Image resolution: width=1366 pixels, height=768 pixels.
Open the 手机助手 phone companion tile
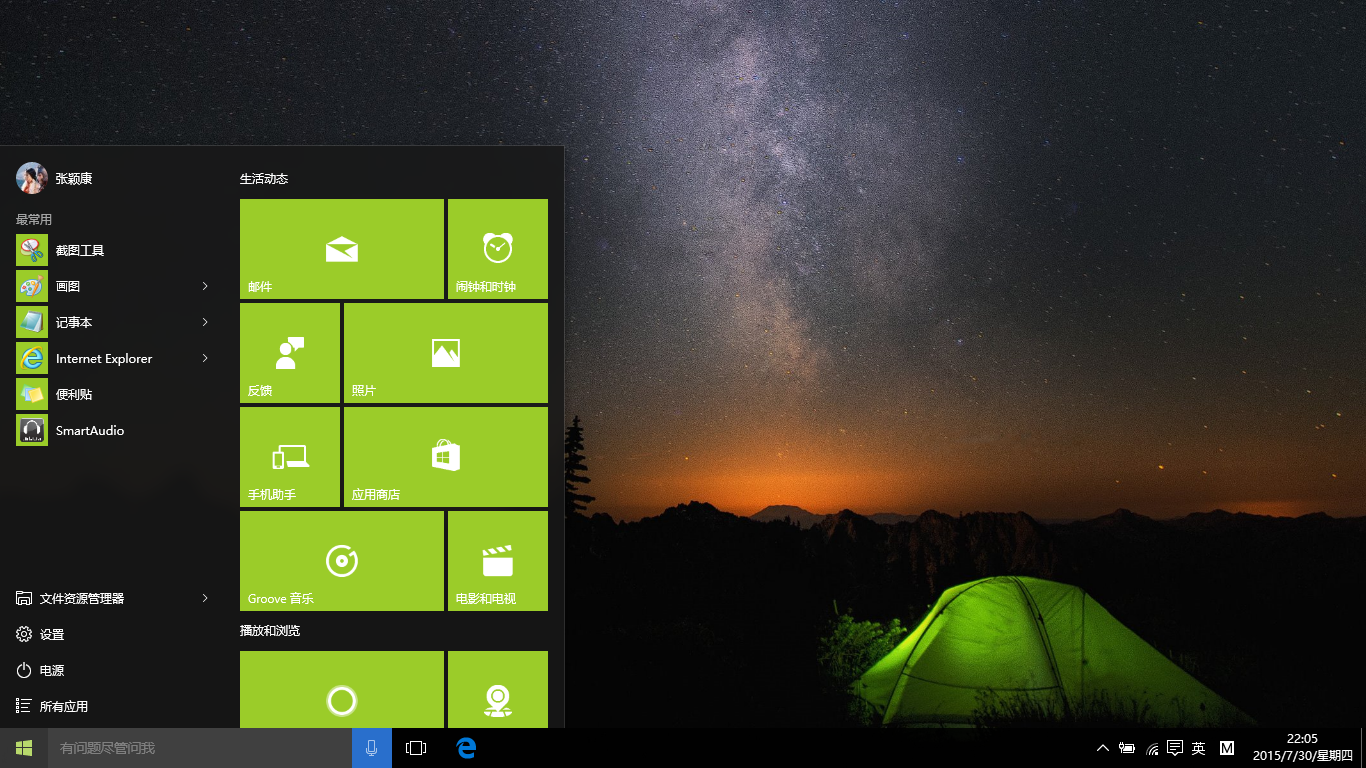coord(290,457)
